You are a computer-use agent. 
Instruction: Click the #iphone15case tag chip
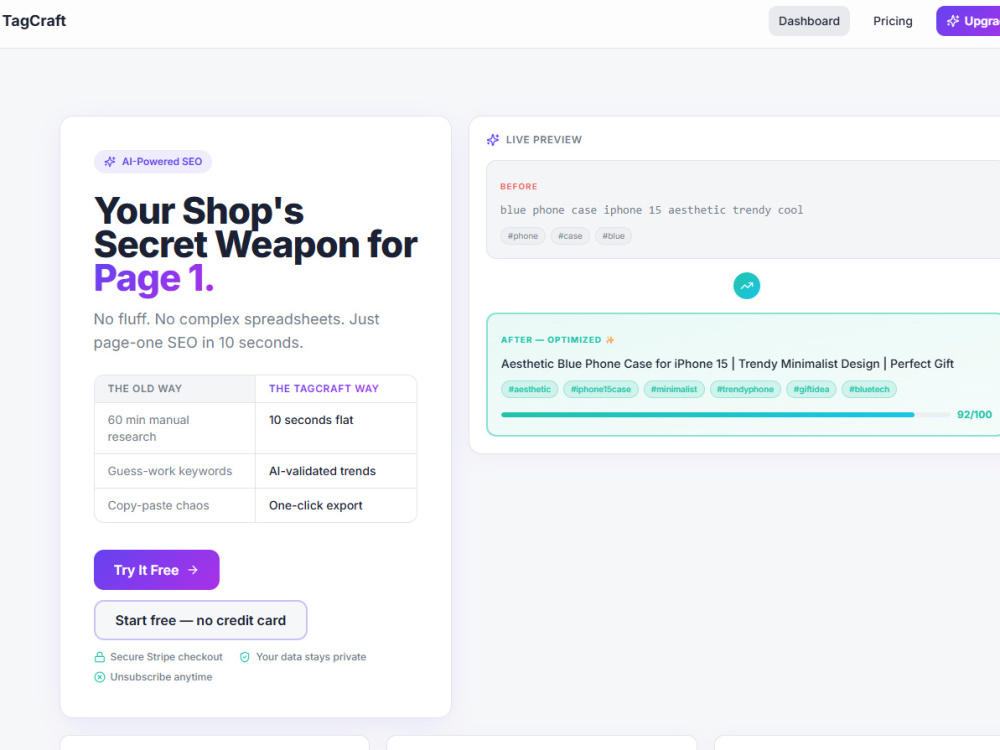click(601, 389)
